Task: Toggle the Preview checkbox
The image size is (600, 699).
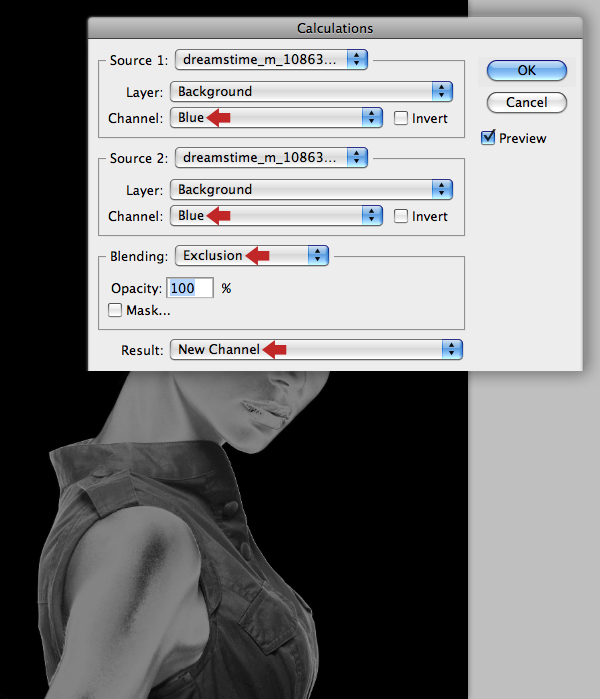Action: [x=488, y=137]
